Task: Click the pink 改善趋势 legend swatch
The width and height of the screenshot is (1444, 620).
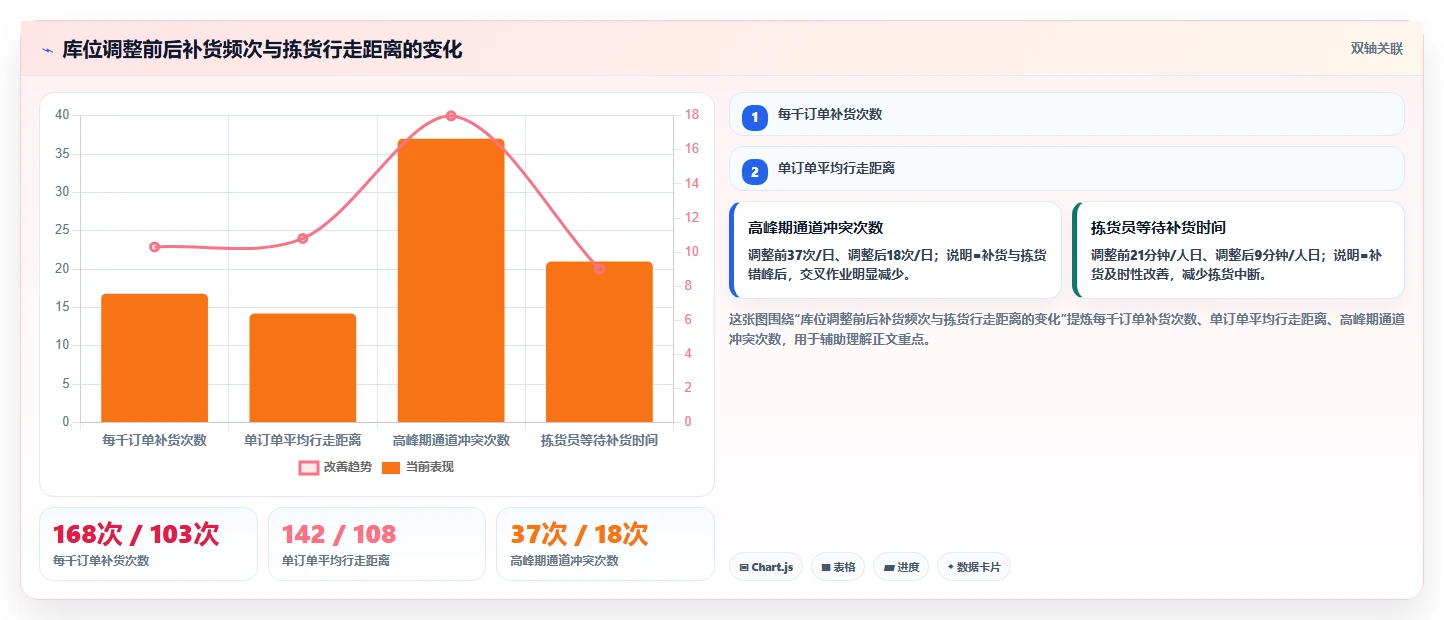Action: 308,467
